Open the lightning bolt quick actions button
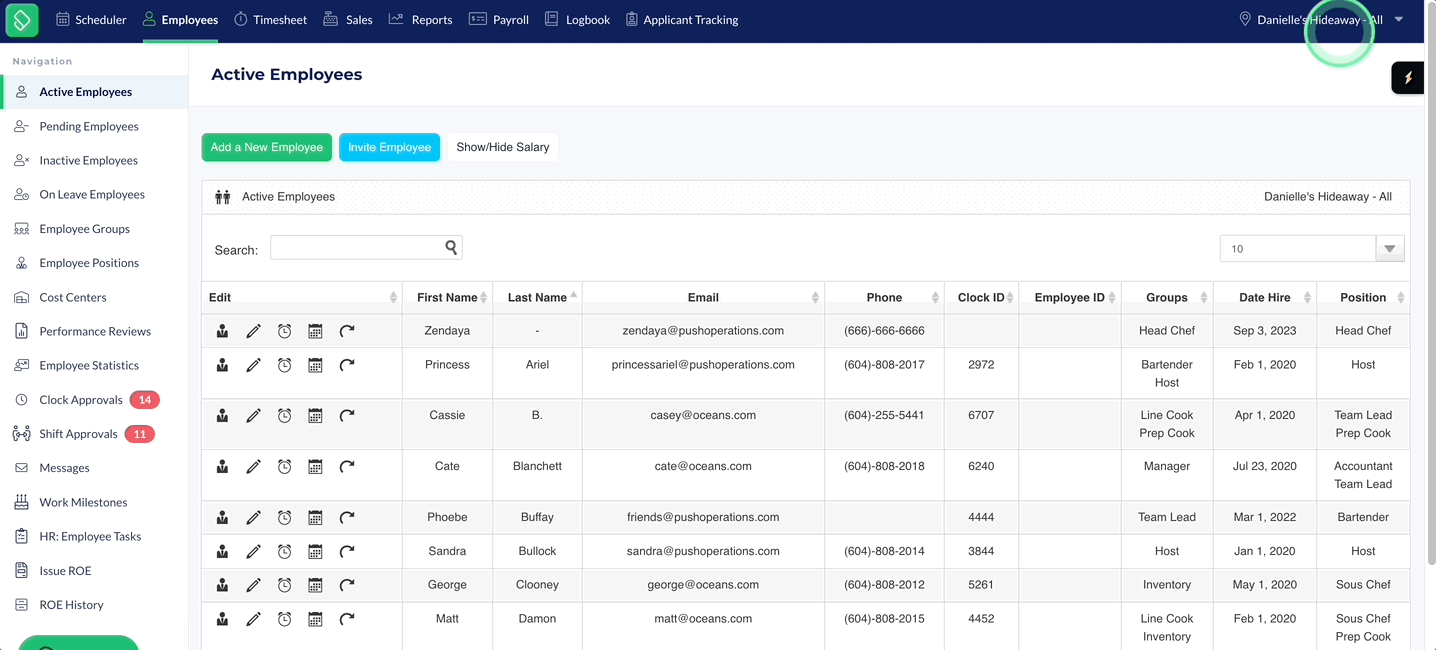1436x650 pixels. [x=1408, y=78]
